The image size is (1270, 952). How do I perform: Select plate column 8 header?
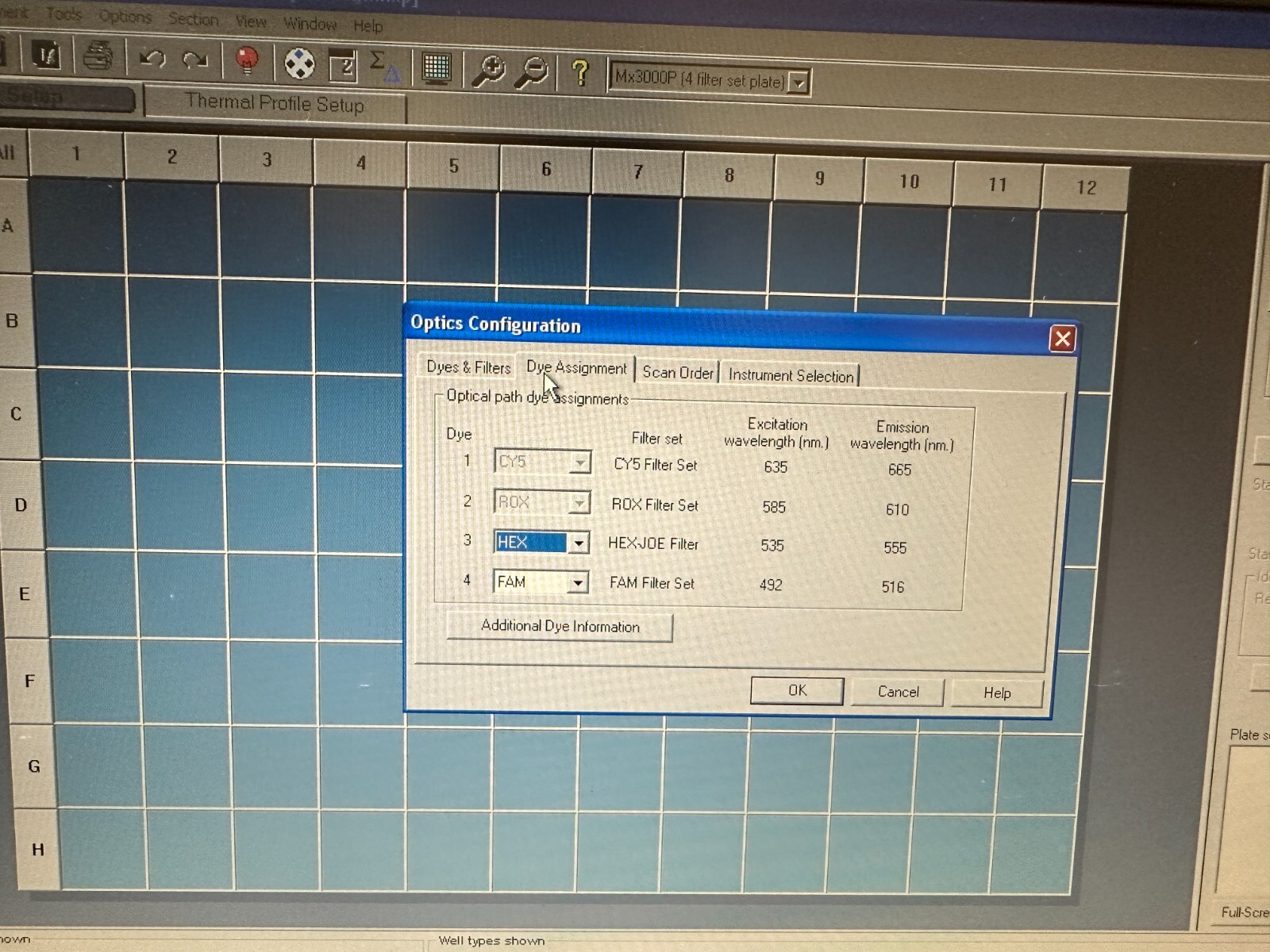coord(729,176)
